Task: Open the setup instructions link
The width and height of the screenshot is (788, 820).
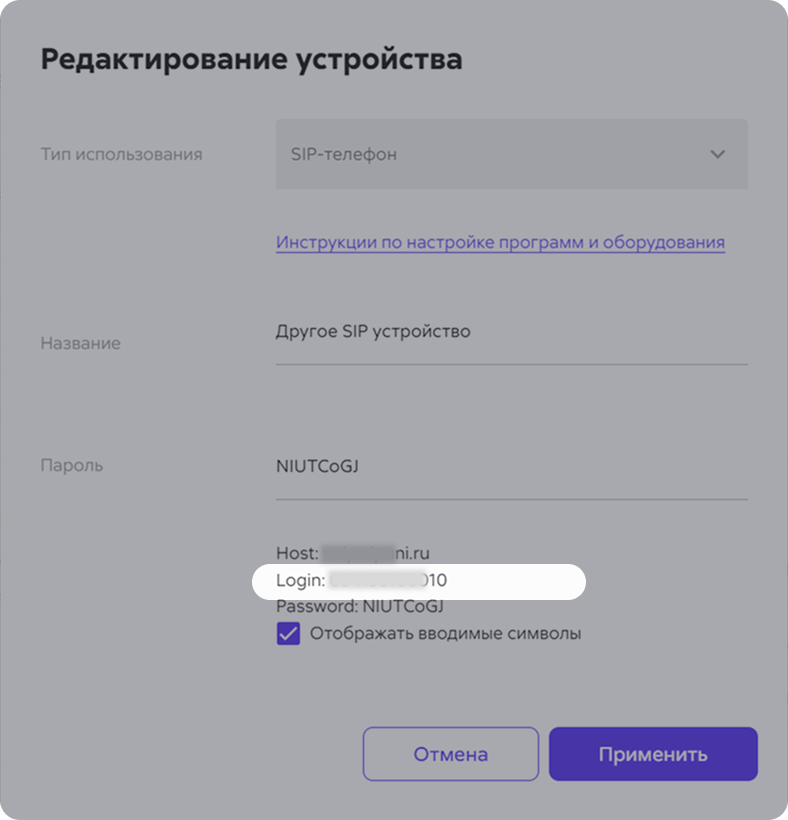Action: [500, 242]
